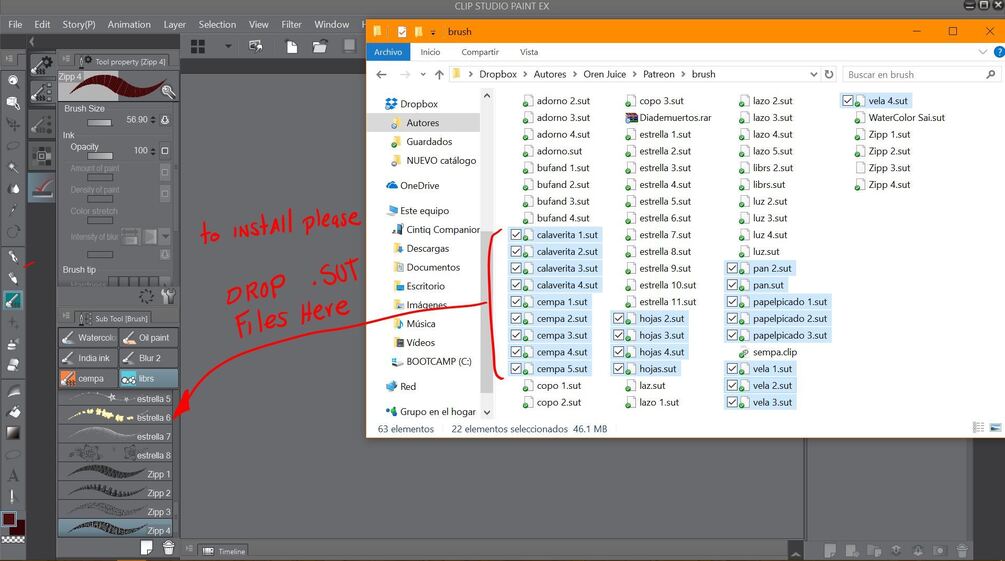
Task: Uncheck papelpicado 1.sut checkbox
Action: tap(732, 301)
